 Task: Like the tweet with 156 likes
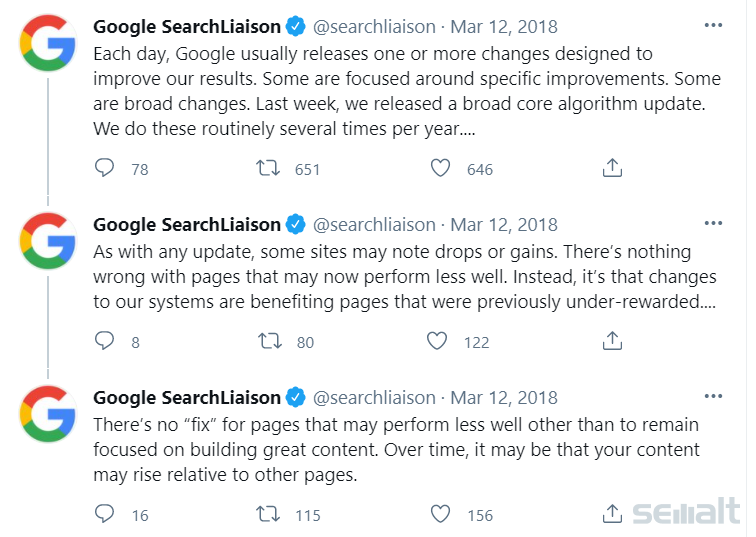tap(440, 514)
